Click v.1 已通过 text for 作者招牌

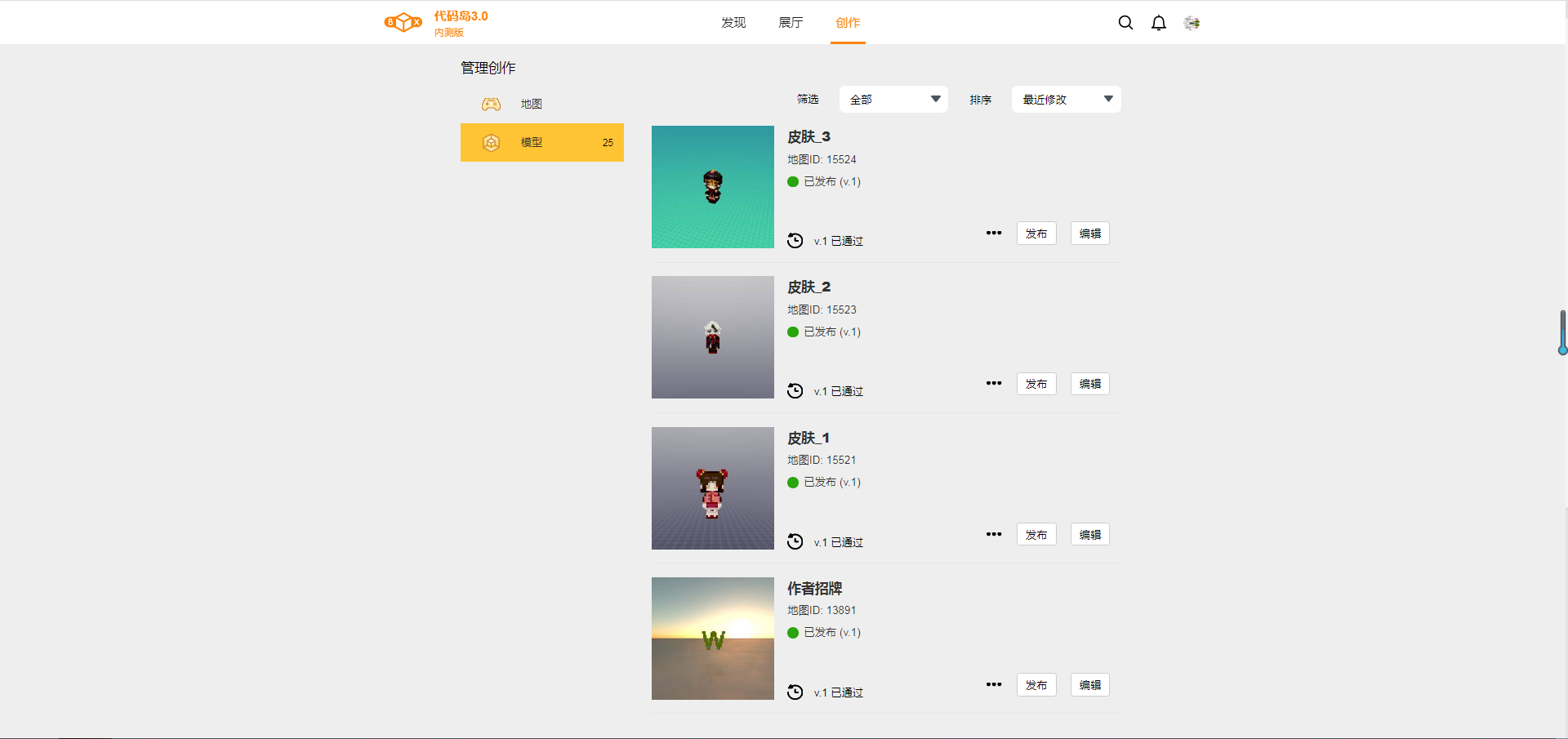coord(839,692)
